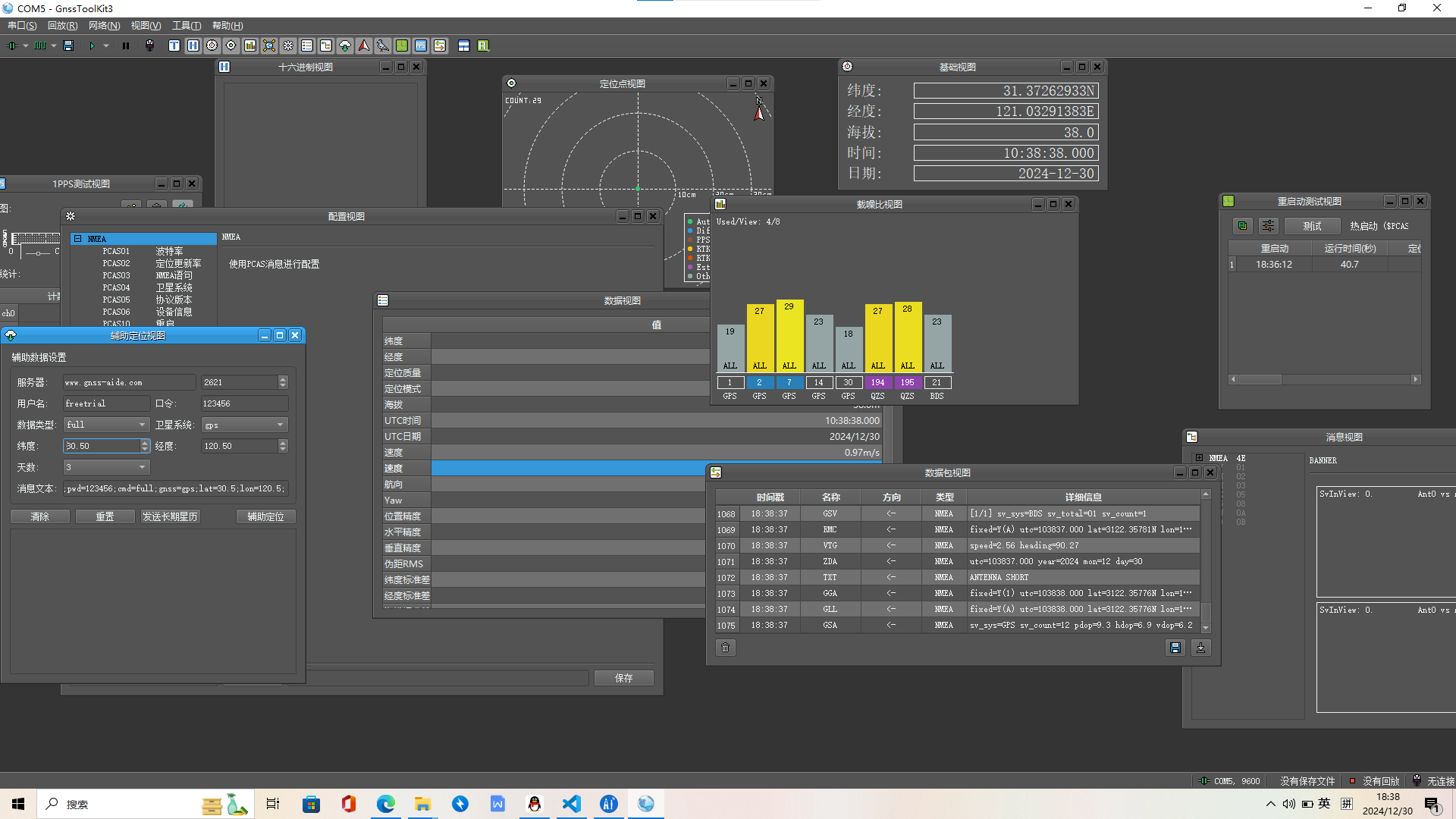
Task: Click the baud rate waveform icon
Action: 40,45
